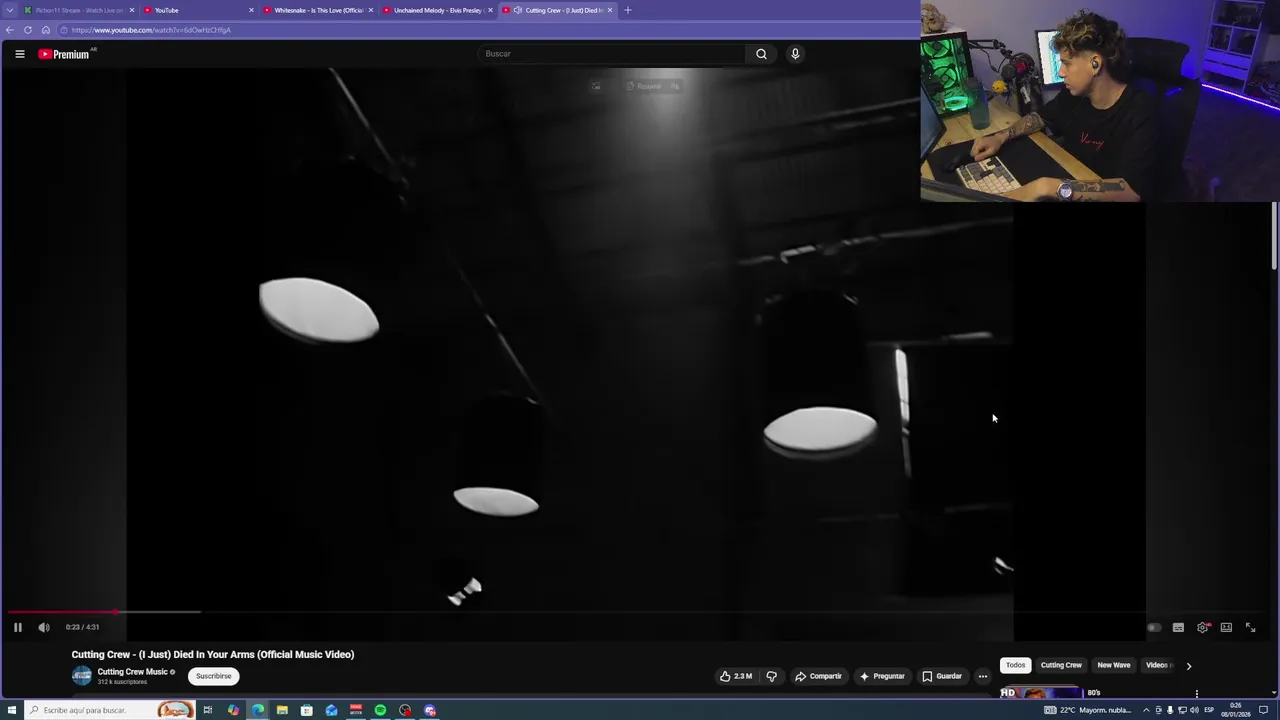Mute the video volume
1280x720 pixels.
[x=44, y=627]
